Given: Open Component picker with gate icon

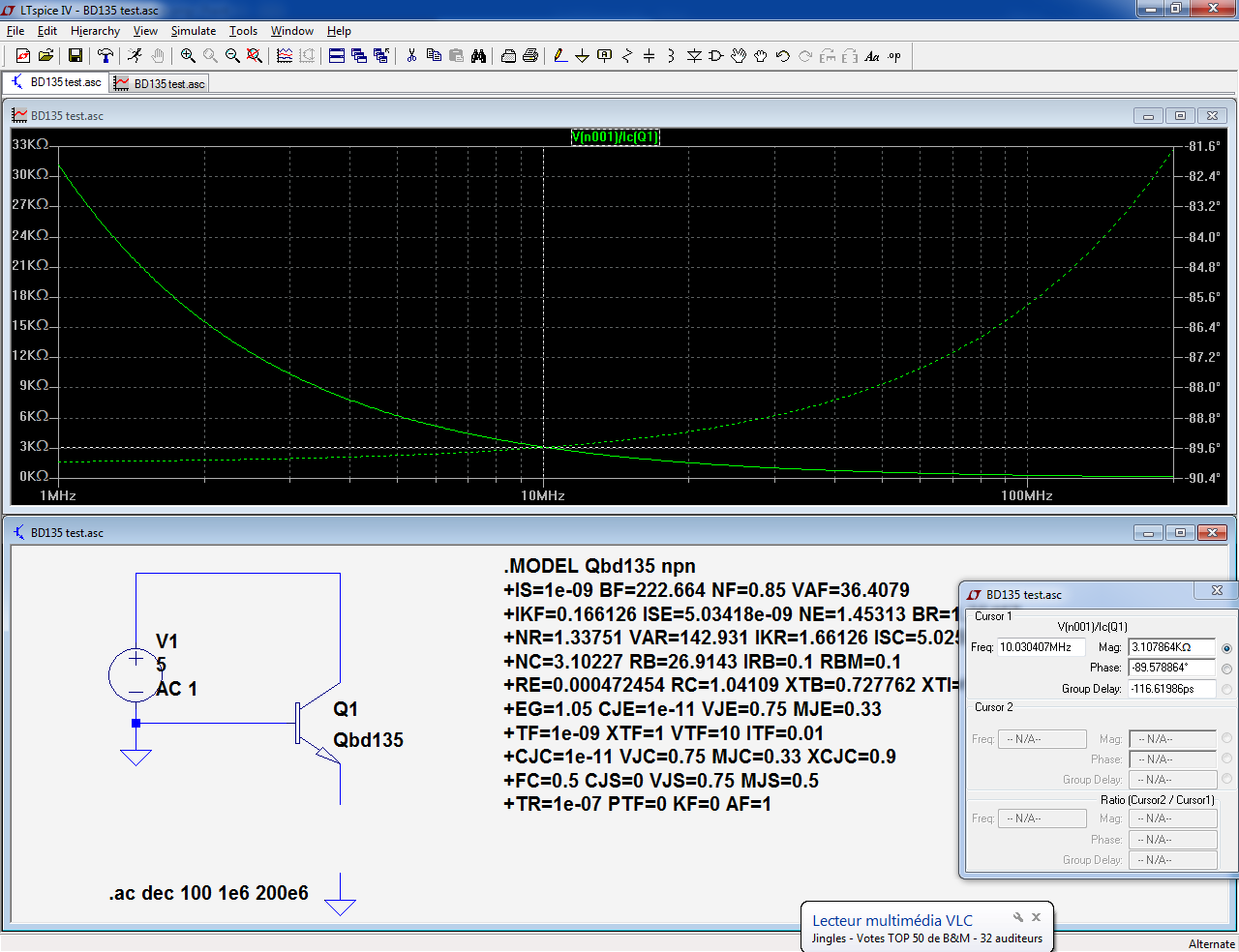Looking at the screenshot, I should click(x=716, y=56).
